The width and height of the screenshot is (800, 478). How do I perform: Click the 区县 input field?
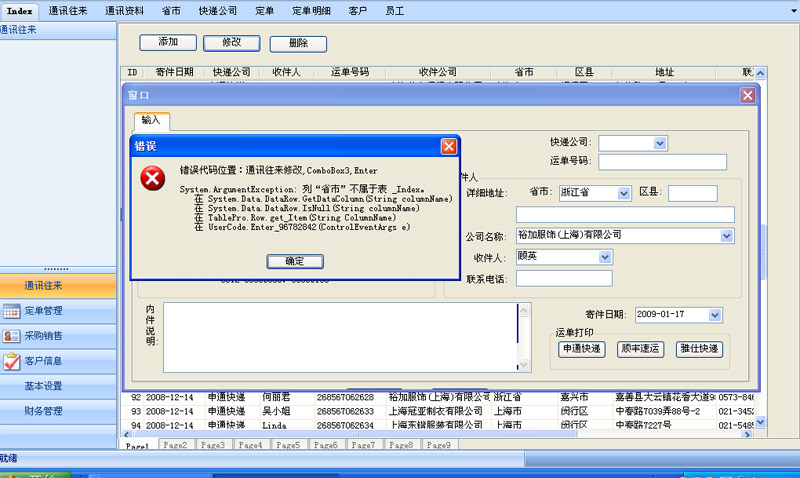coord(692,193)
